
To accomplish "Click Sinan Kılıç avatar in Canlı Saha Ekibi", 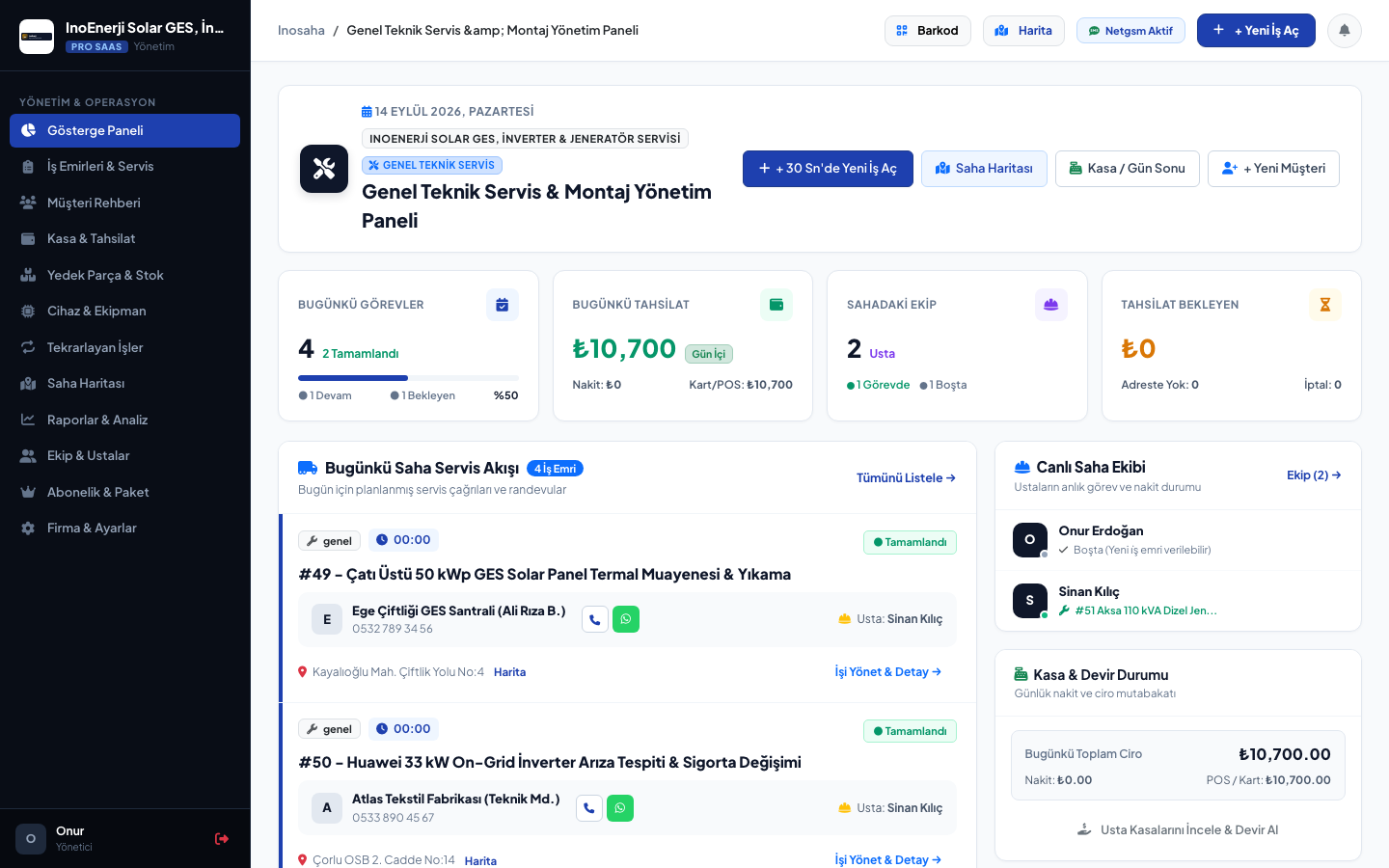I will tap(1030, 601).
